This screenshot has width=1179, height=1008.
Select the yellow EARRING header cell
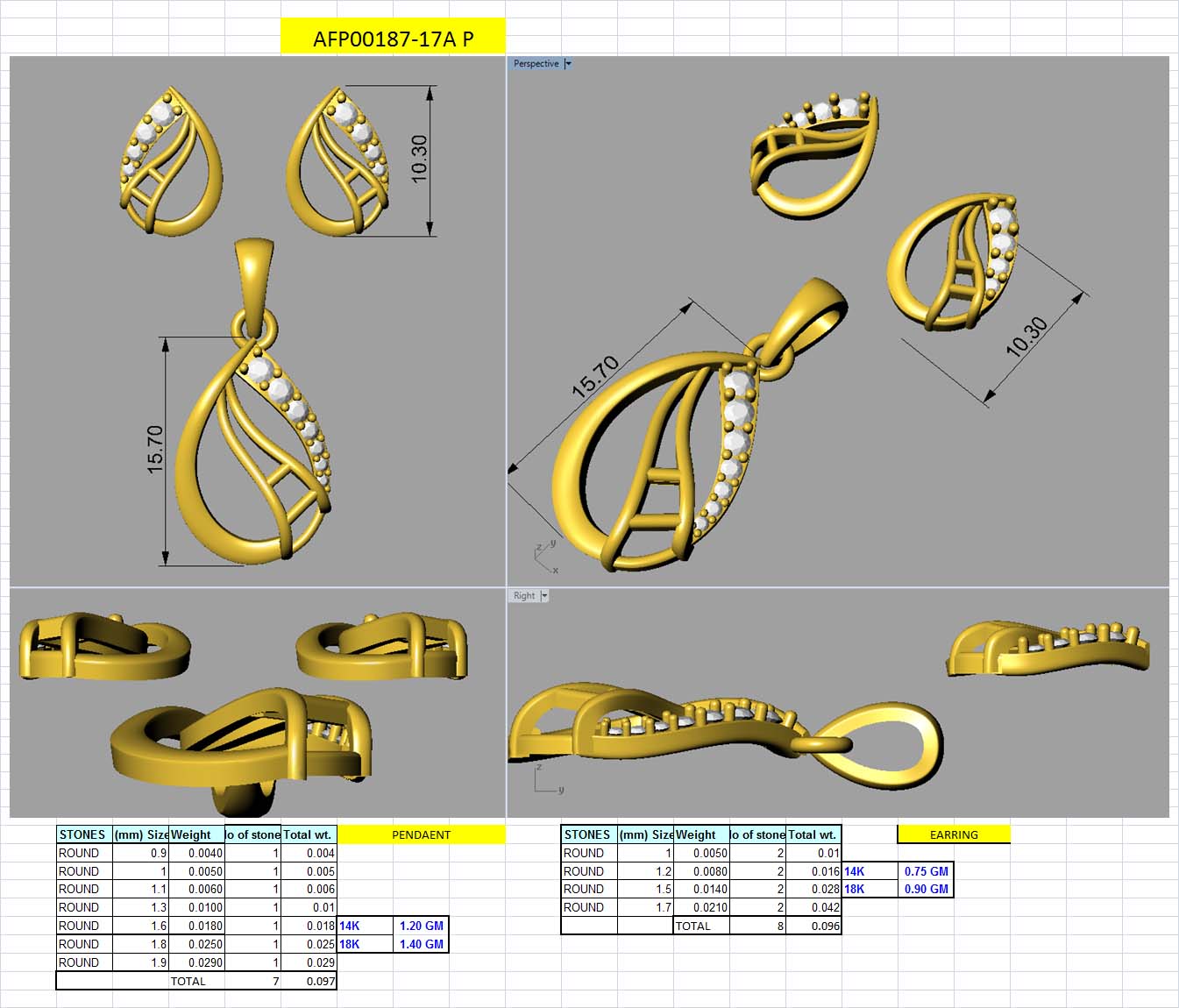tap(953, 835)
